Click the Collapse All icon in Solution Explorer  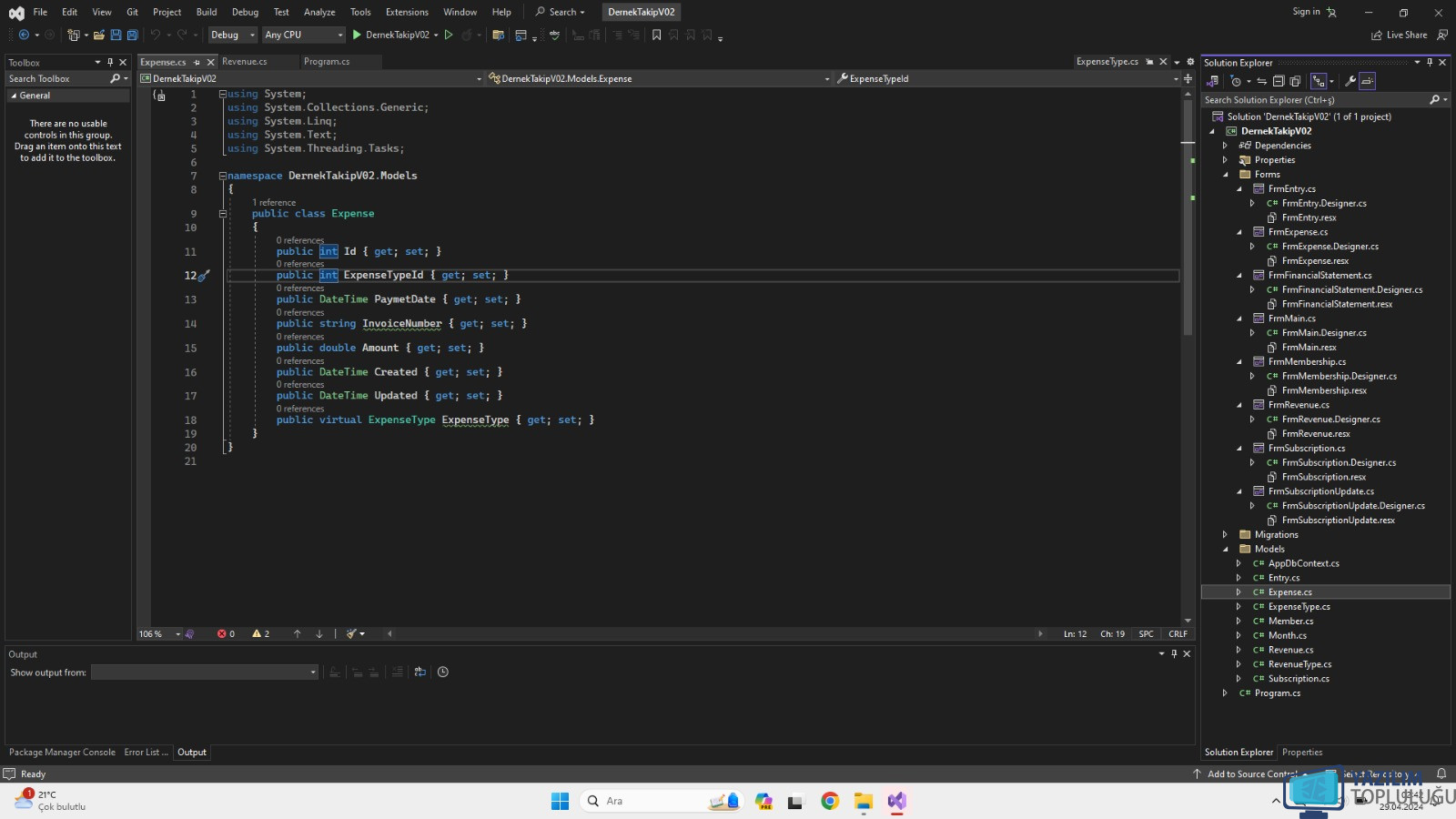1279,81
